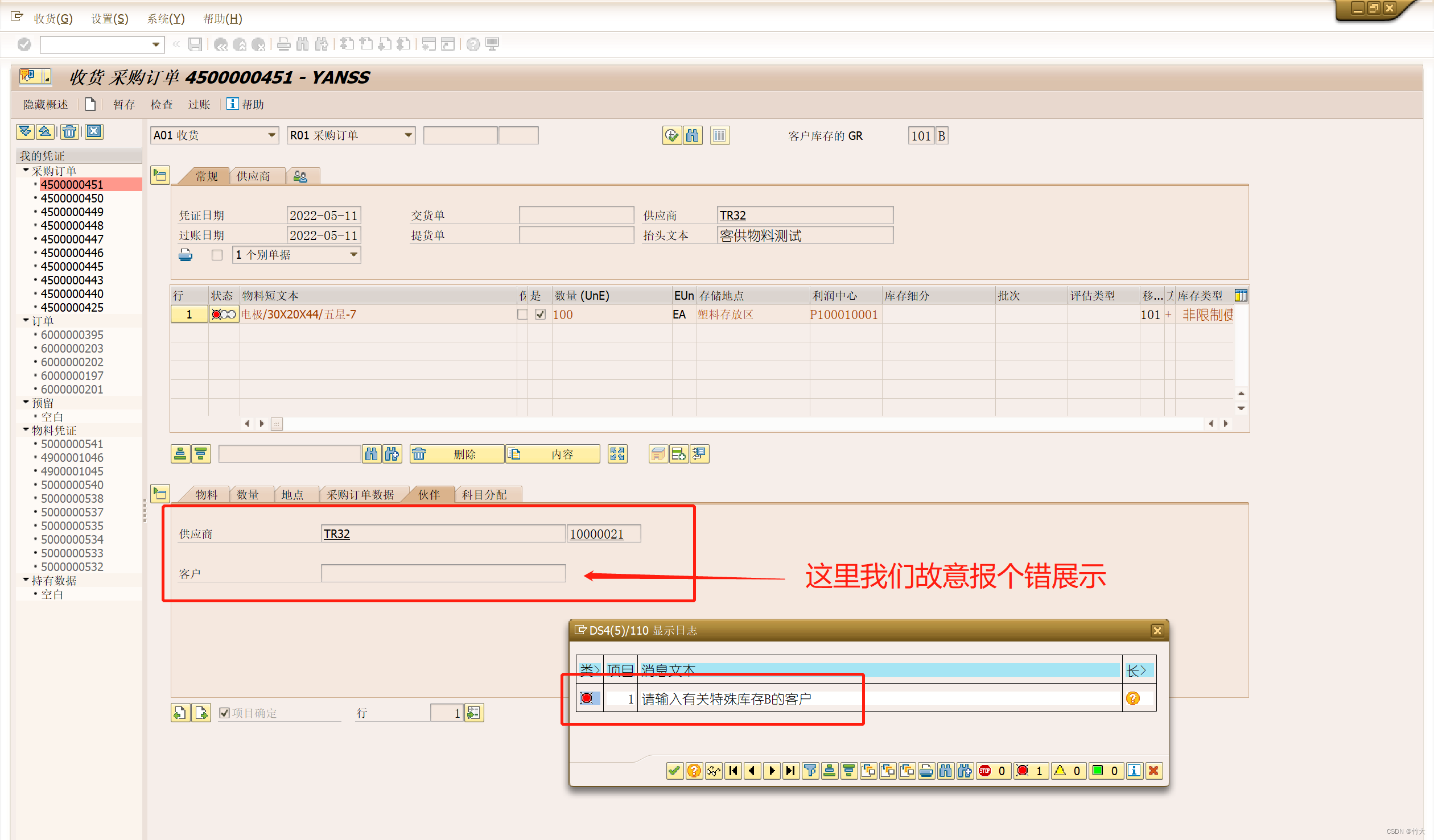The height and width of the screenshot is (840, 1434).
Task: Open the R01 采购订单 dropdown
Action: [408, 135]
